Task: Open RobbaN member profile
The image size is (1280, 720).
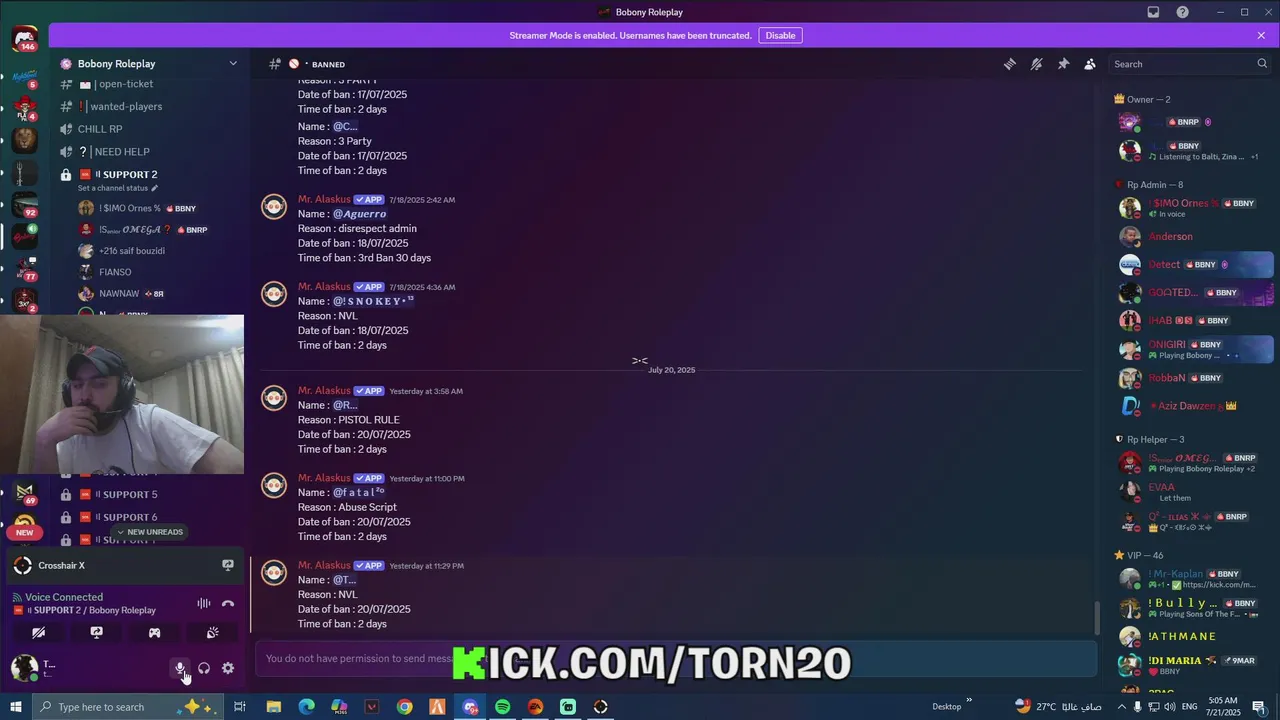Action: point(1194,378)
